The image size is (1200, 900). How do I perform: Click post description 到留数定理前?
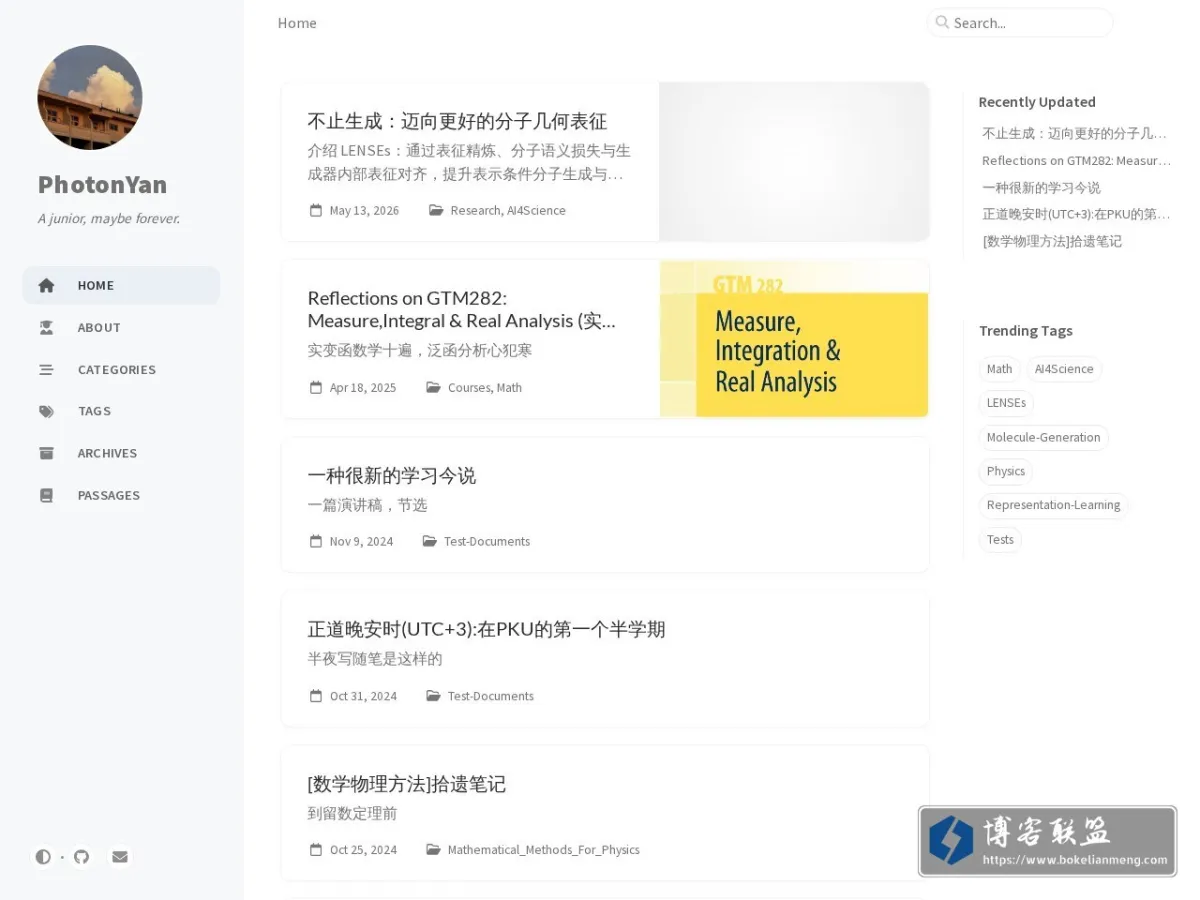pyautogui.click(x=352, y=813)
